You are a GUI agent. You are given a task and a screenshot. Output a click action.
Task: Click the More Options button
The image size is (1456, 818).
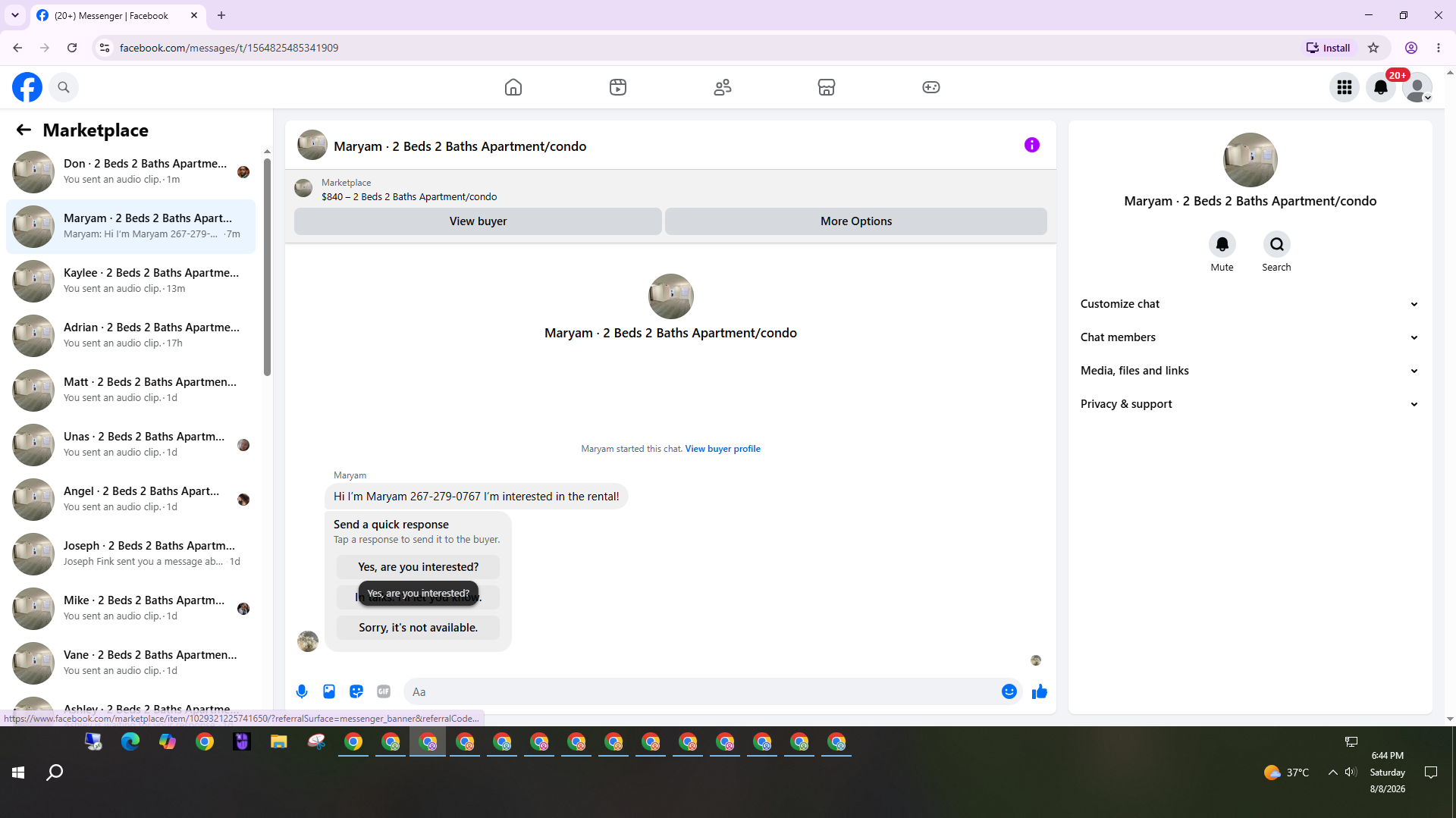point(856,221)
